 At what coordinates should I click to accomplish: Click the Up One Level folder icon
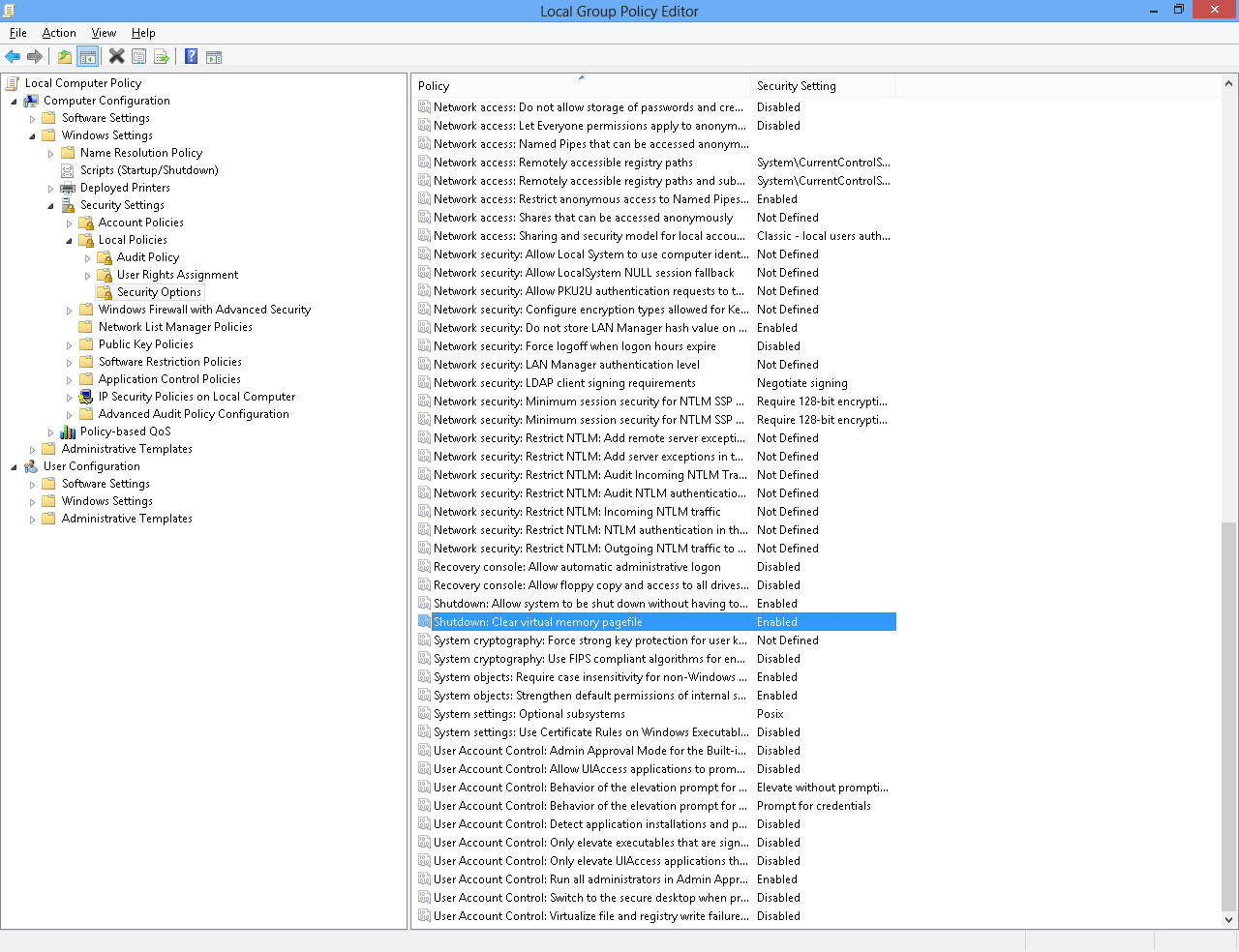tap(65, 57)
